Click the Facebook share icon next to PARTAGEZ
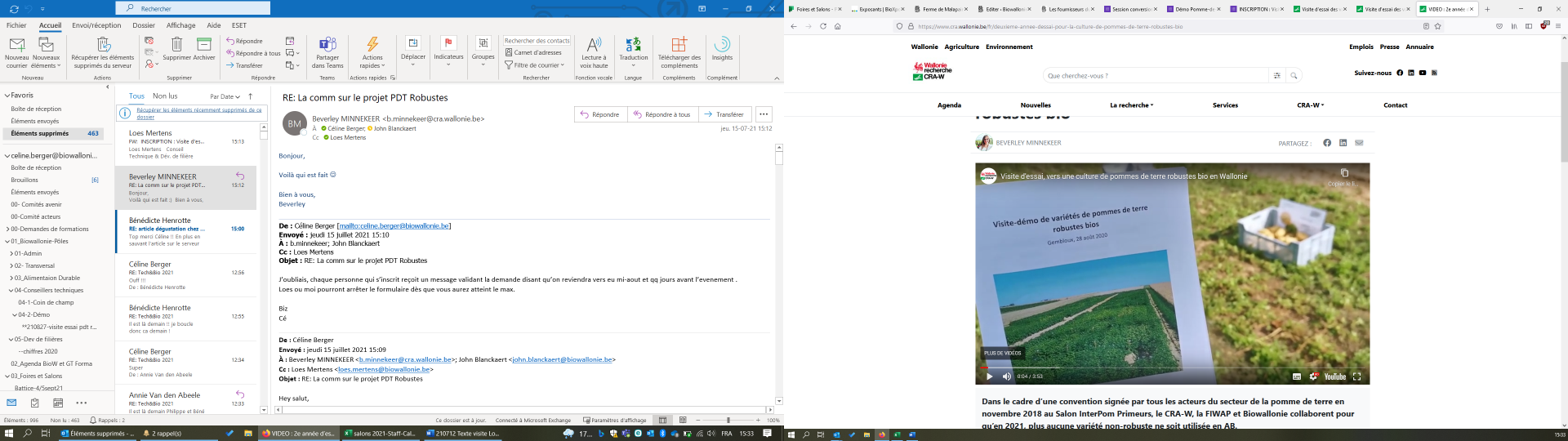 coord(1327,143)
